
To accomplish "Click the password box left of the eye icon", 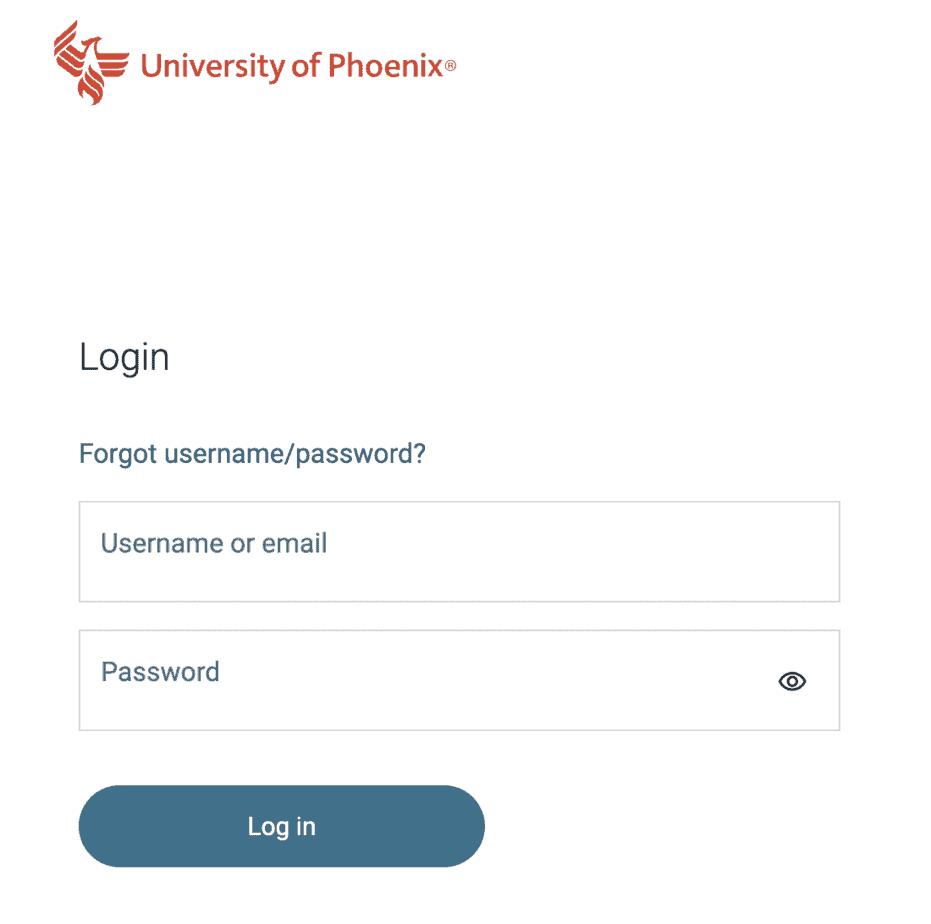I will (475, 681).
